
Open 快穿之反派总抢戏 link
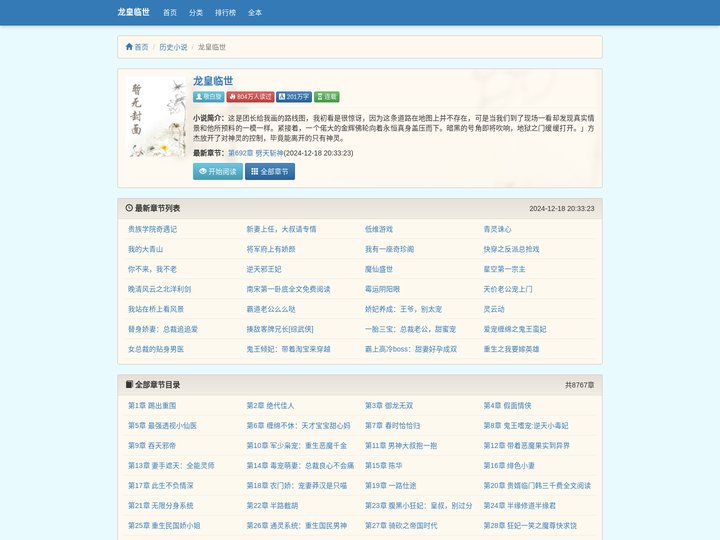(512, 249)
